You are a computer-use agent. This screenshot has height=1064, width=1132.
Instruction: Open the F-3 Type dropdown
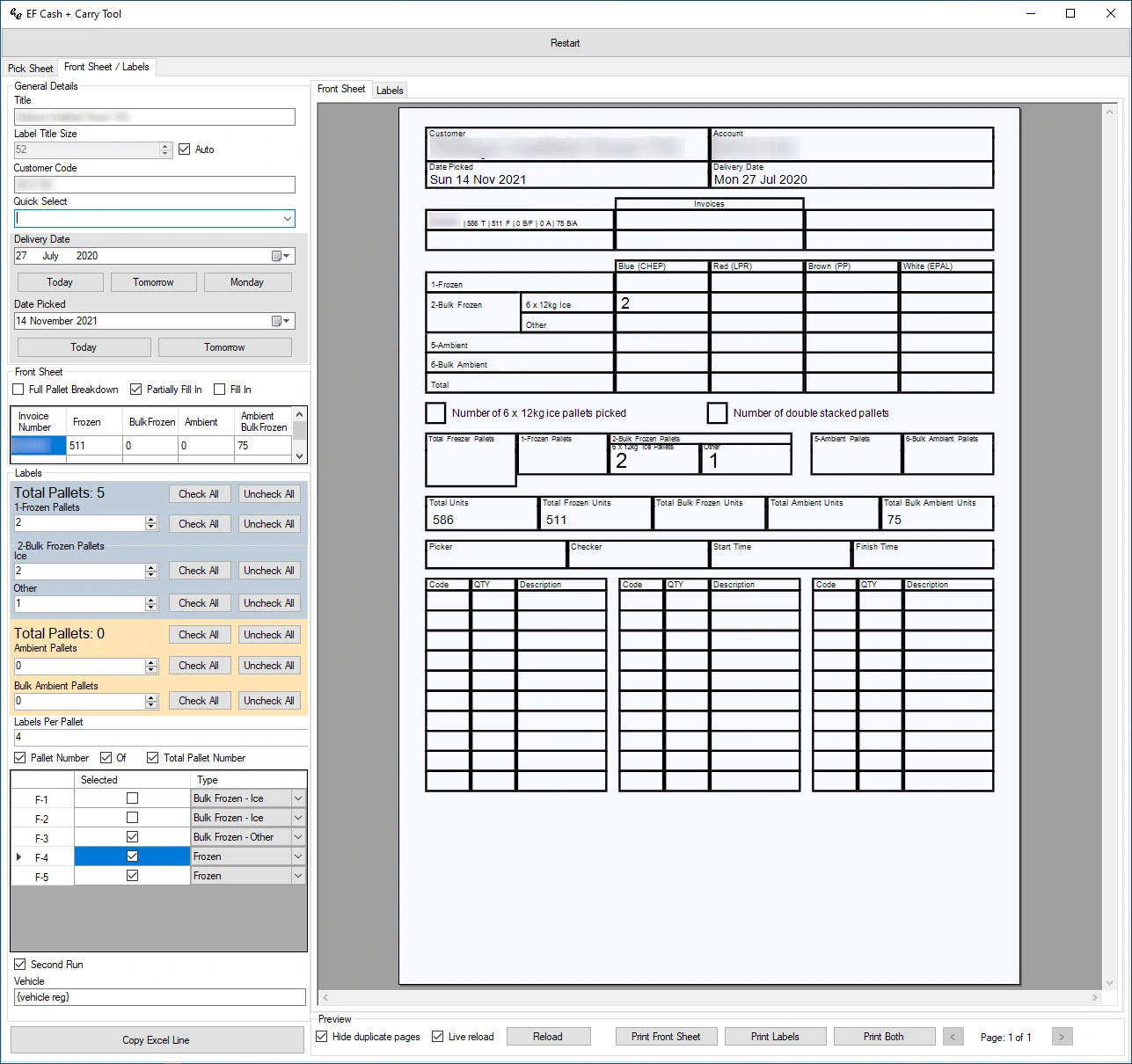click(x=297, y=837)
